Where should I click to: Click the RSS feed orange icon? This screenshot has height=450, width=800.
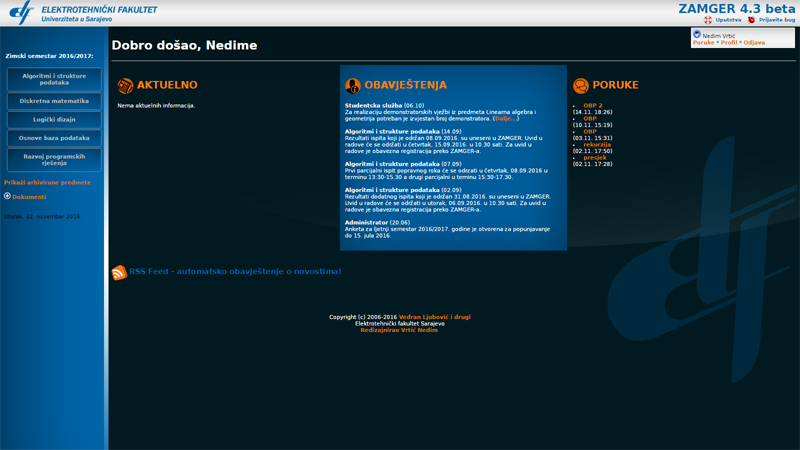pyautogui.click(x=119, y=272)
